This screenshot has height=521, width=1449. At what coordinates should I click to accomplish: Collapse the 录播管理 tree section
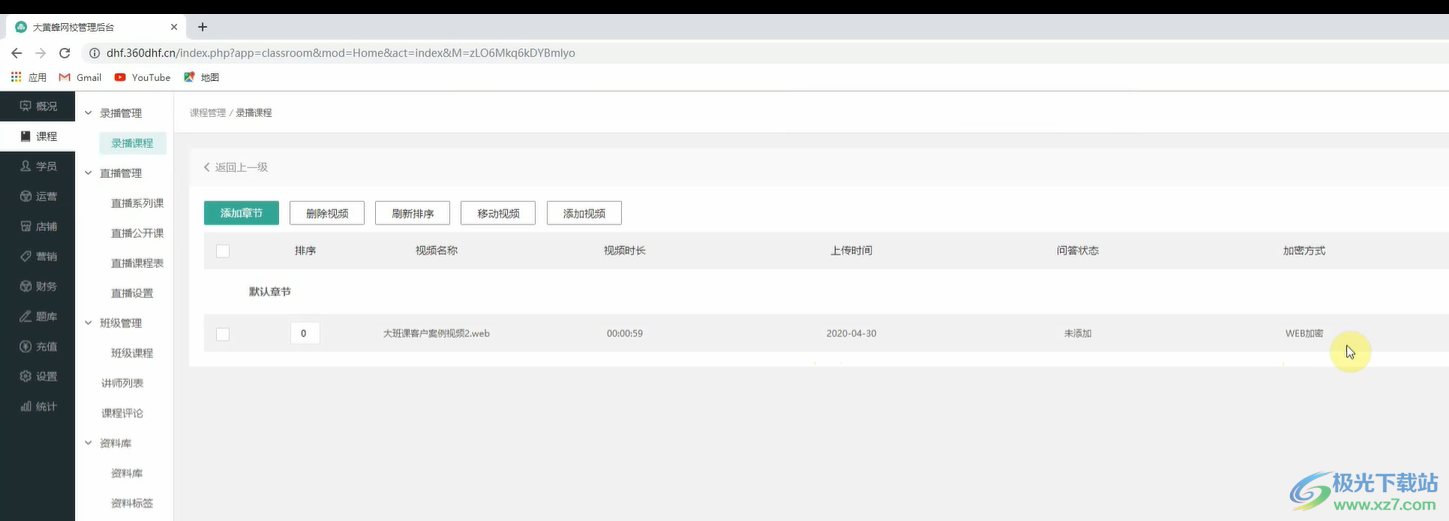(89, 113)
